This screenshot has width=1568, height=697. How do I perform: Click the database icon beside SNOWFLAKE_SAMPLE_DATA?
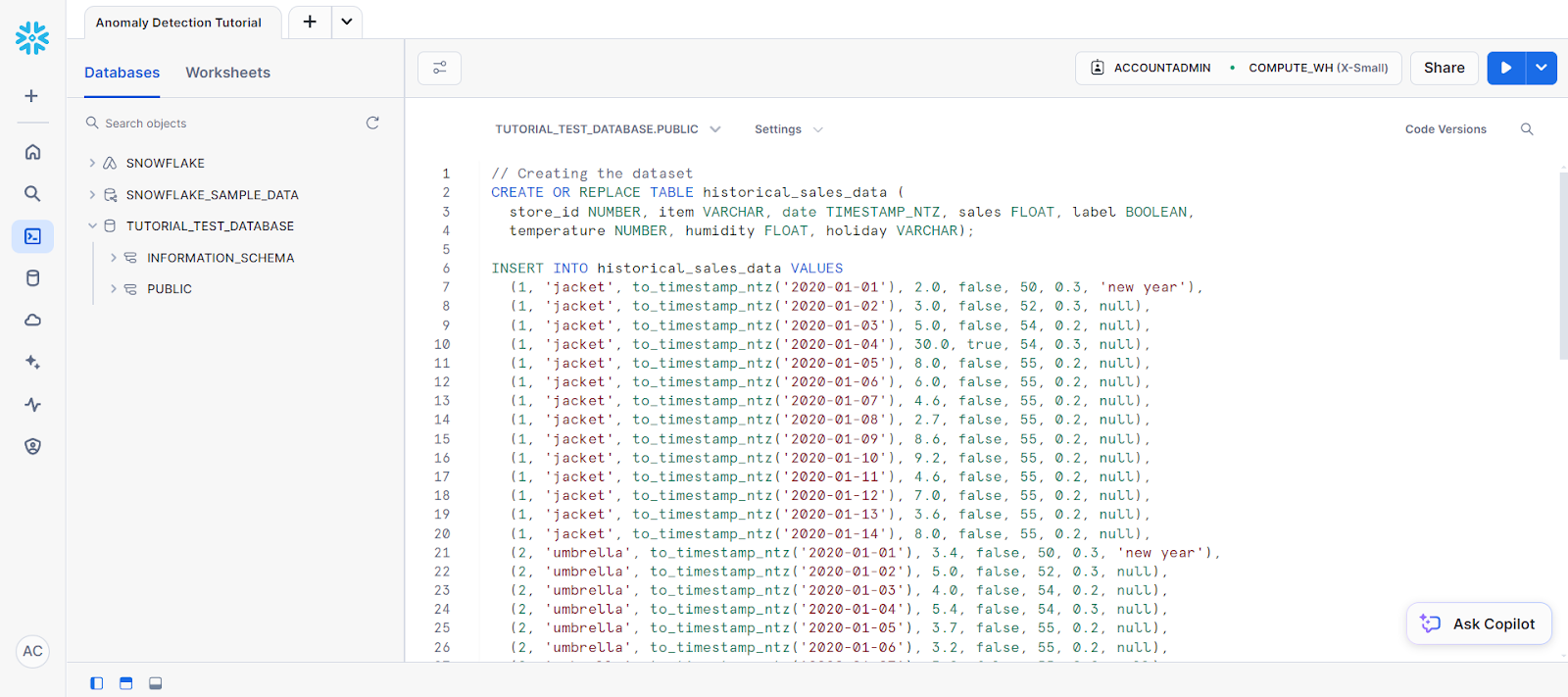[x=111, y=195]
